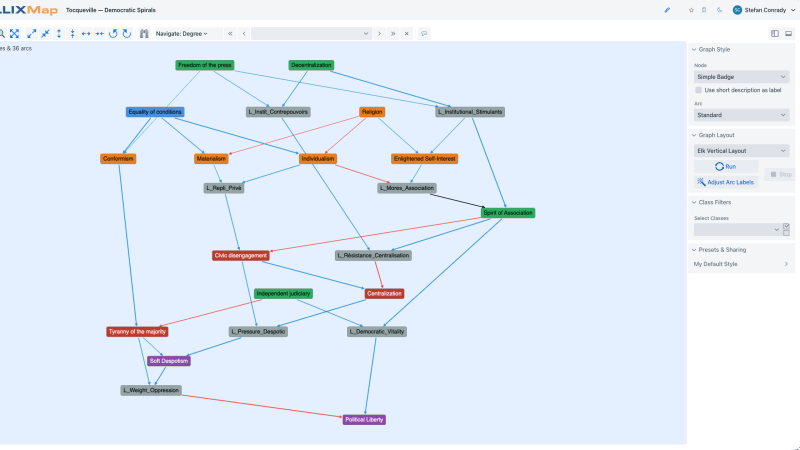The height and width of the screenshot is (450, 800).
Task: Select the Conformism node
Action: point(118,159)
